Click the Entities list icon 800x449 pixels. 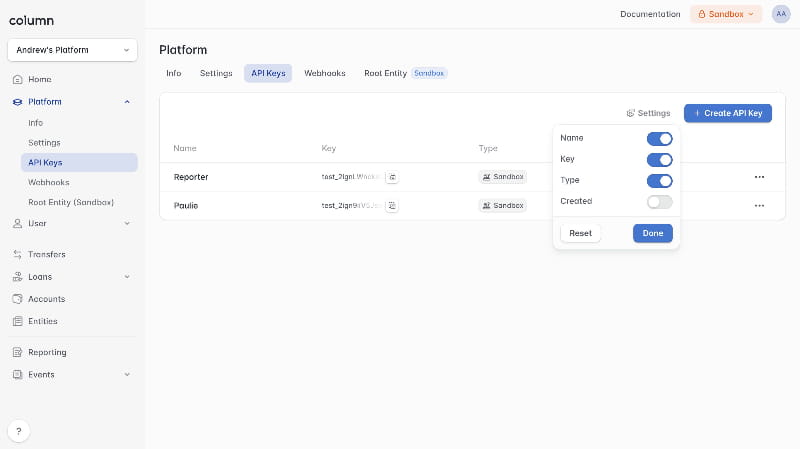17,321
